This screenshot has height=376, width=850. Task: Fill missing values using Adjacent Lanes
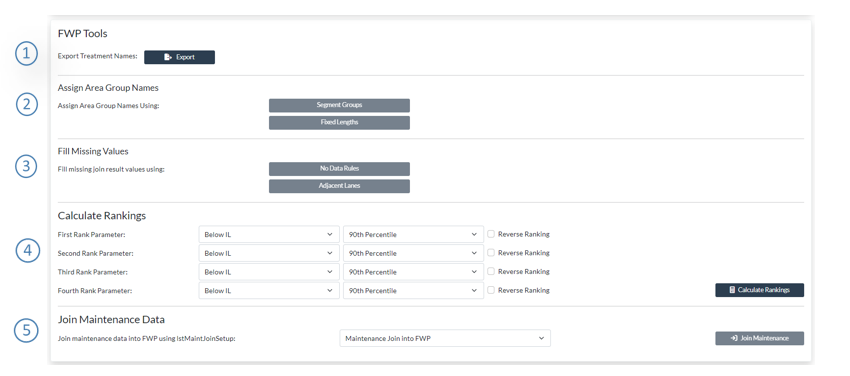tap(339, 186)
